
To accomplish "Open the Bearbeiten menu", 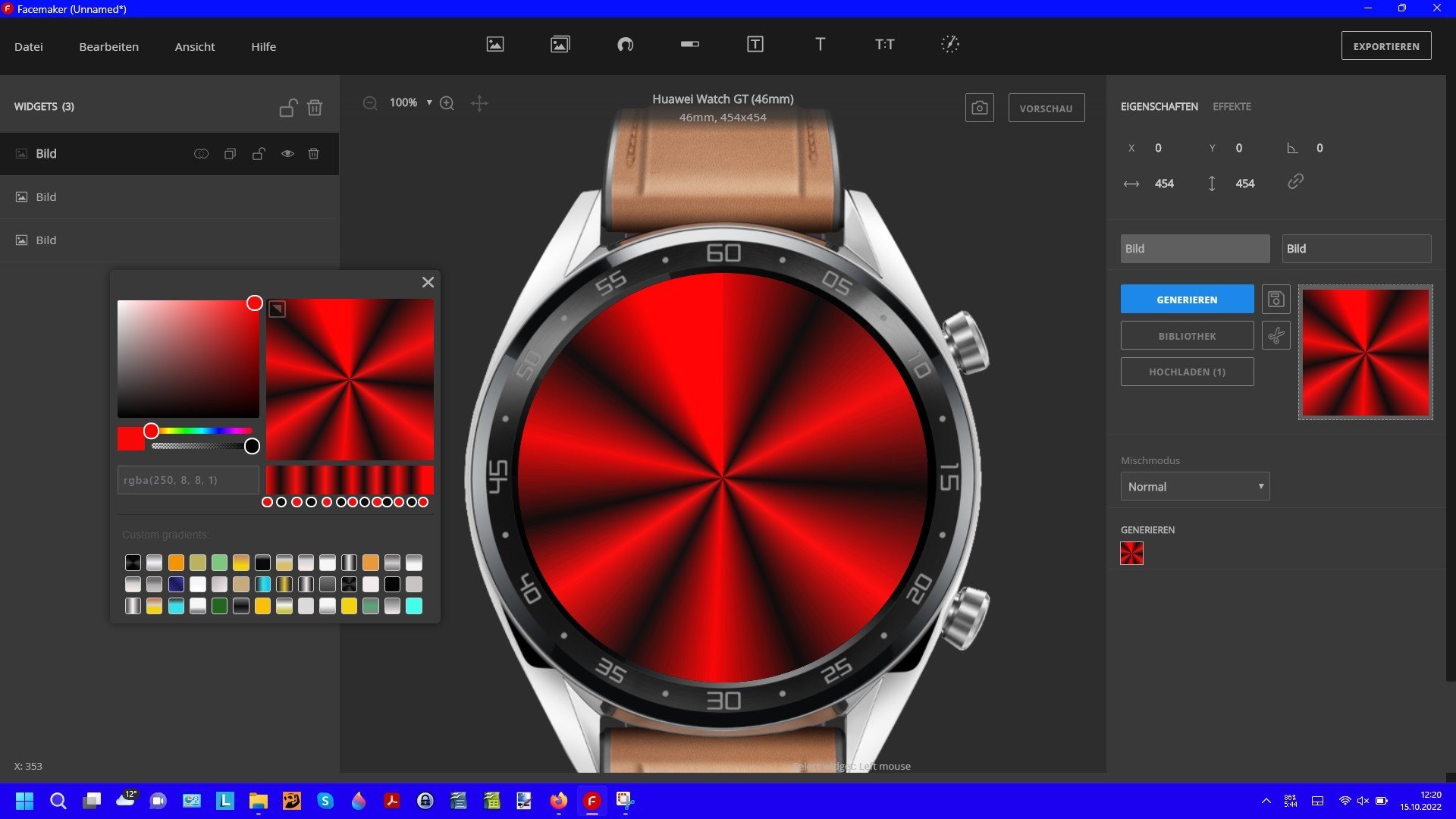I will point(108,47).
